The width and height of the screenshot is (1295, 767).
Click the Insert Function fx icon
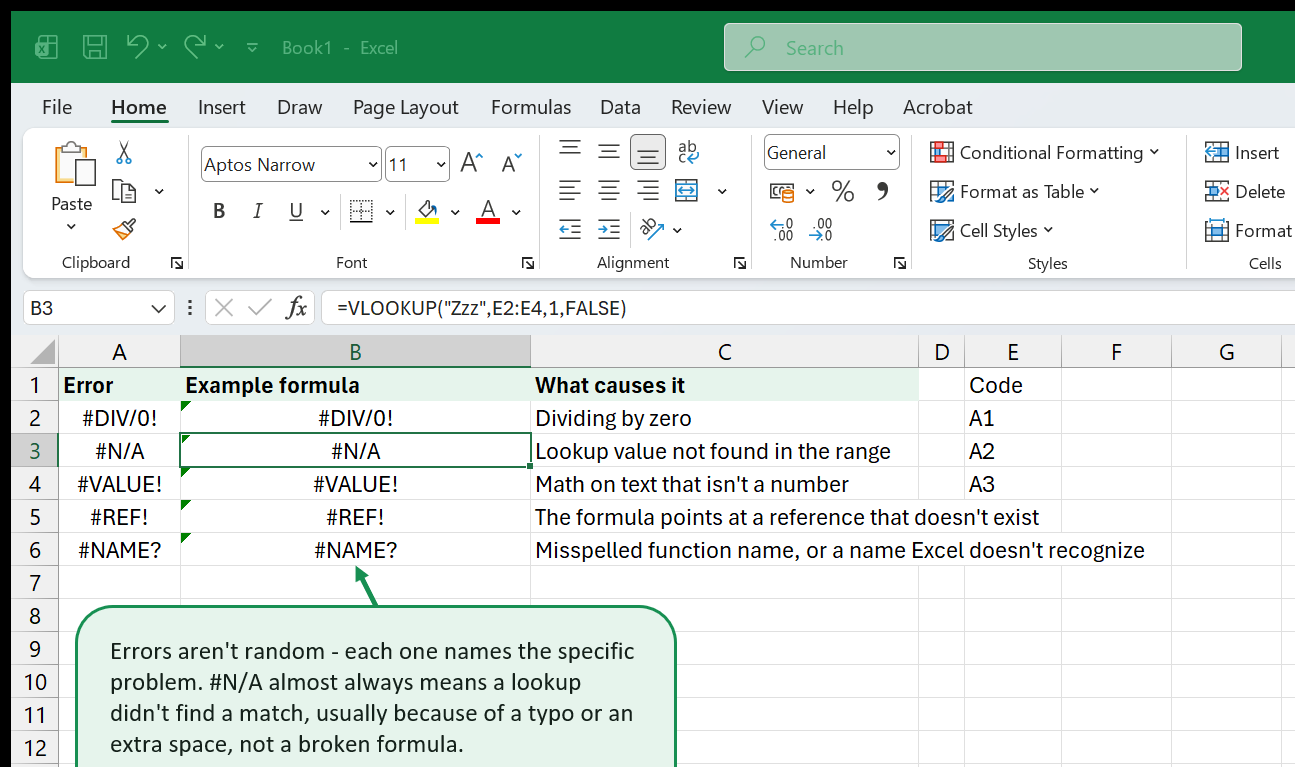pyautogui.click(x=296, y=308)
